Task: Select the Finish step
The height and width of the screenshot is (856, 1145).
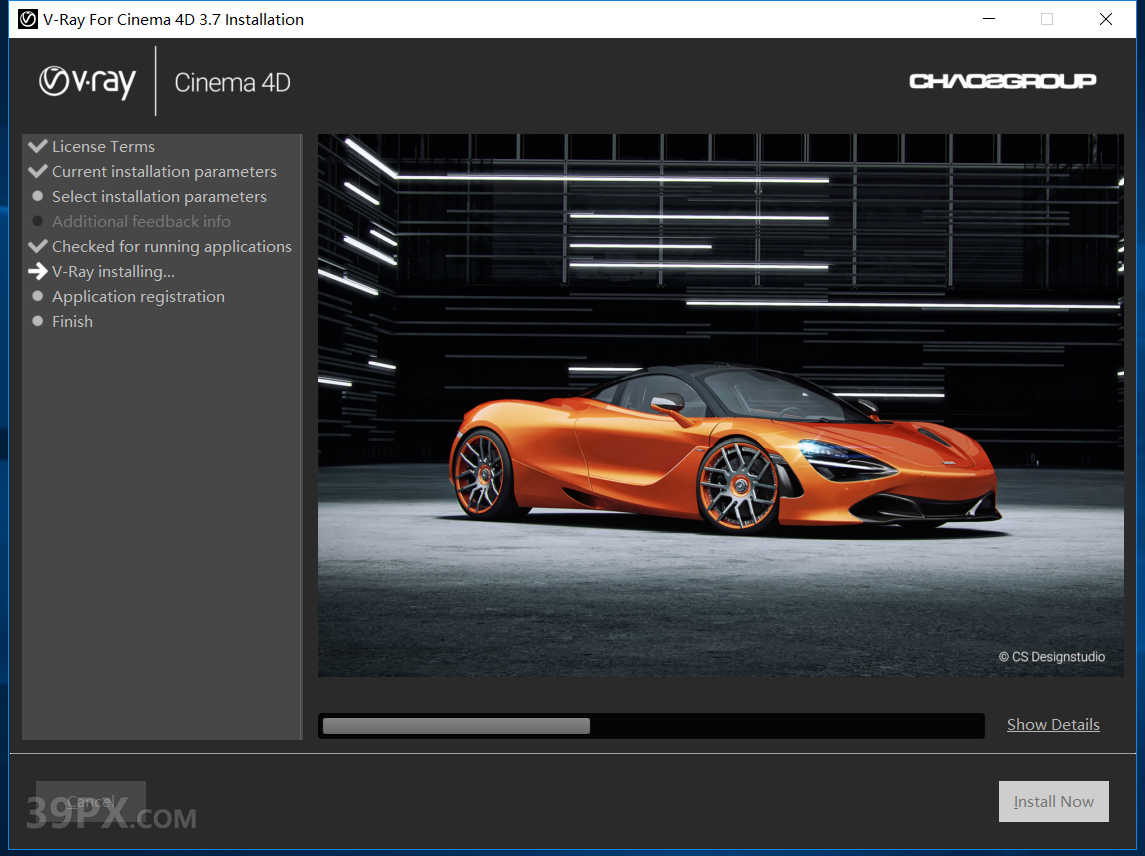Action: (72, 321)
